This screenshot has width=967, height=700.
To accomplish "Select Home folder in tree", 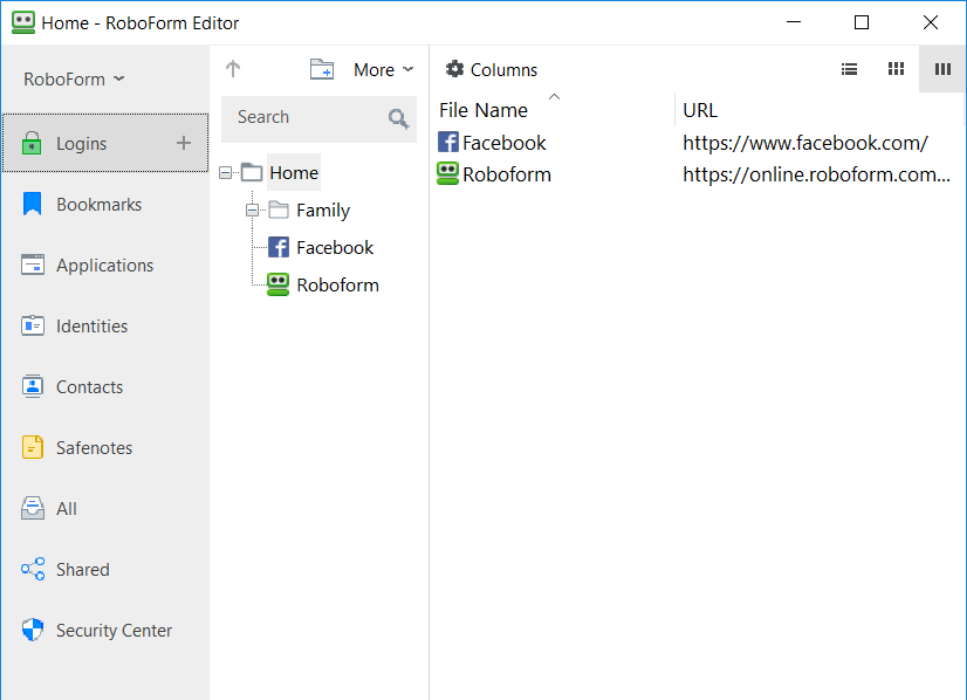I will (x=294, y=173).
